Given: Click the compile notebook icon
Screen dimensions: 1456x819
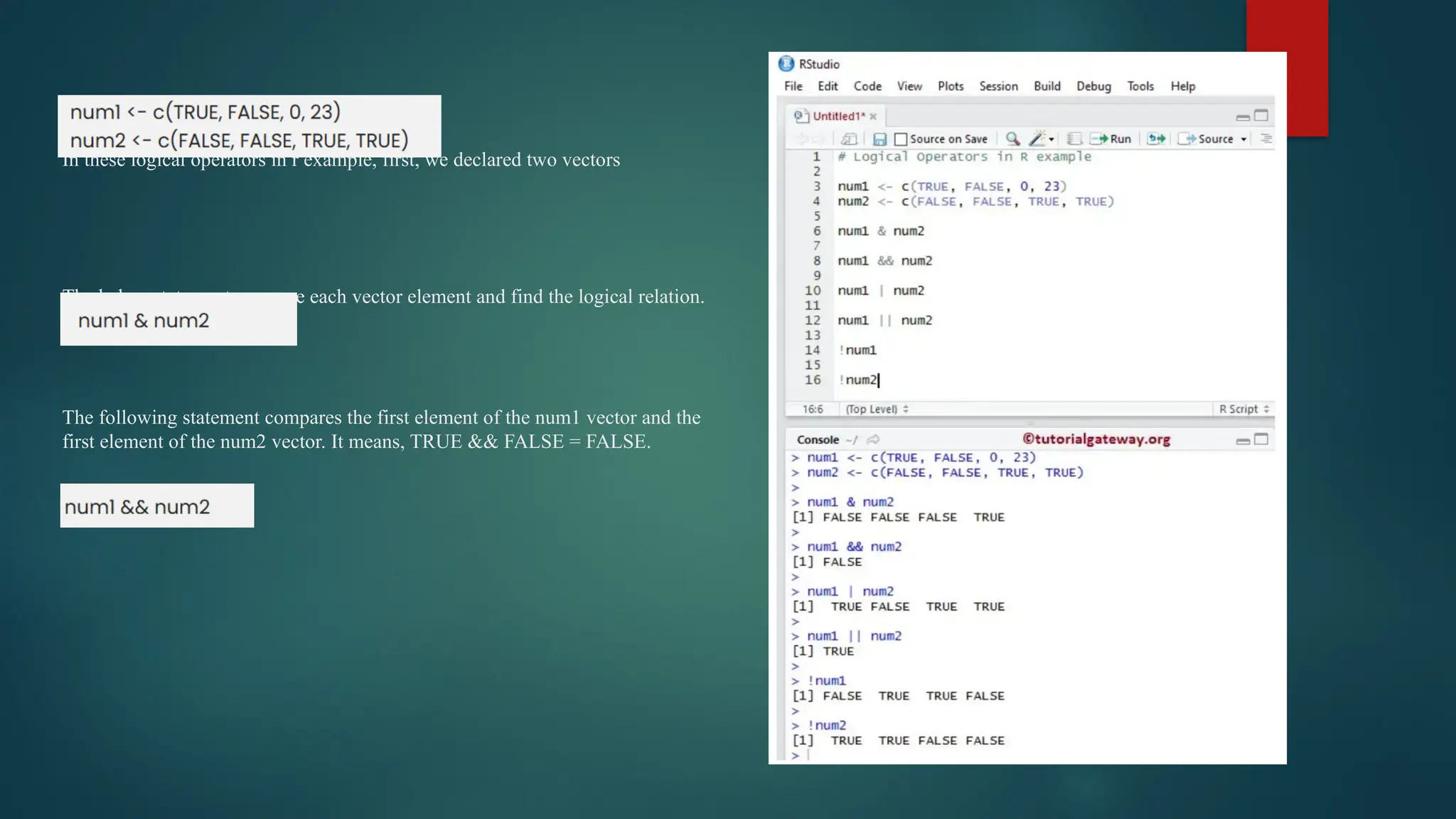Looking at the screenshot, I should (1074, 139).
